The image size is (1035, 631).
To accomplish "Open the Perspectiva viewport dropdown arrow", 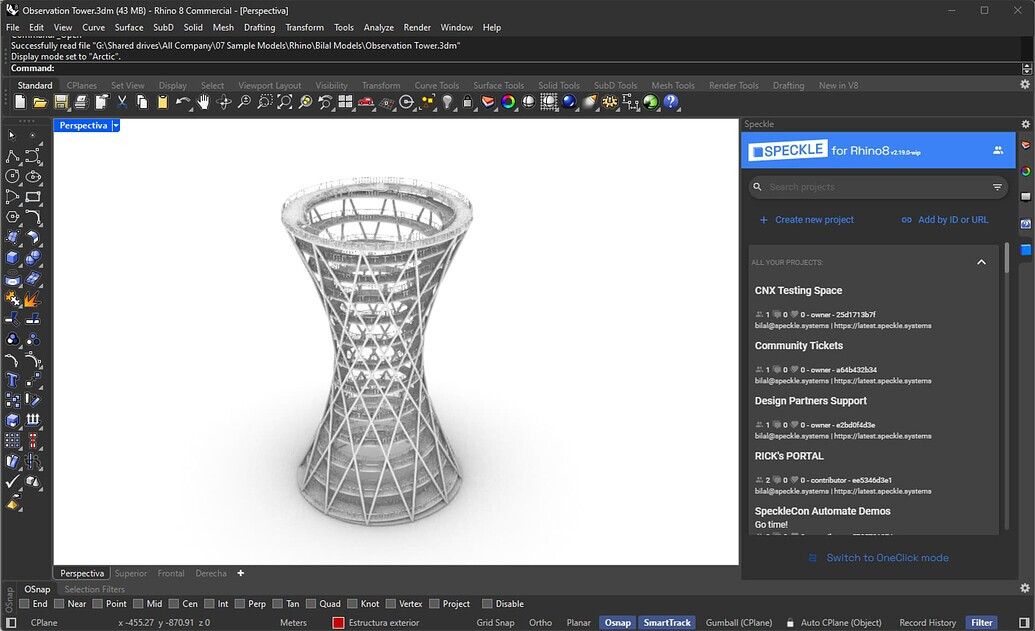I will click(x=116, y=125).
